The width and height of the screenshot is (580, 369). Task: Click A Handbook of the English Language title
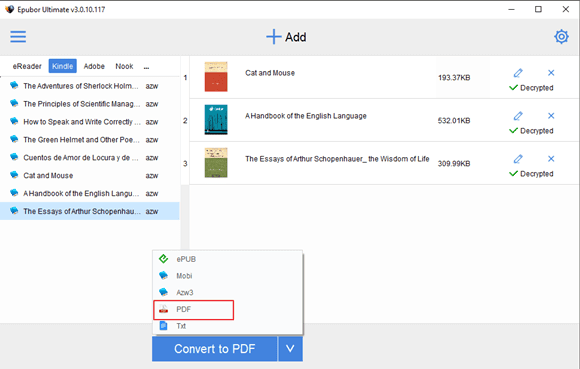click(x=306, y=116)
